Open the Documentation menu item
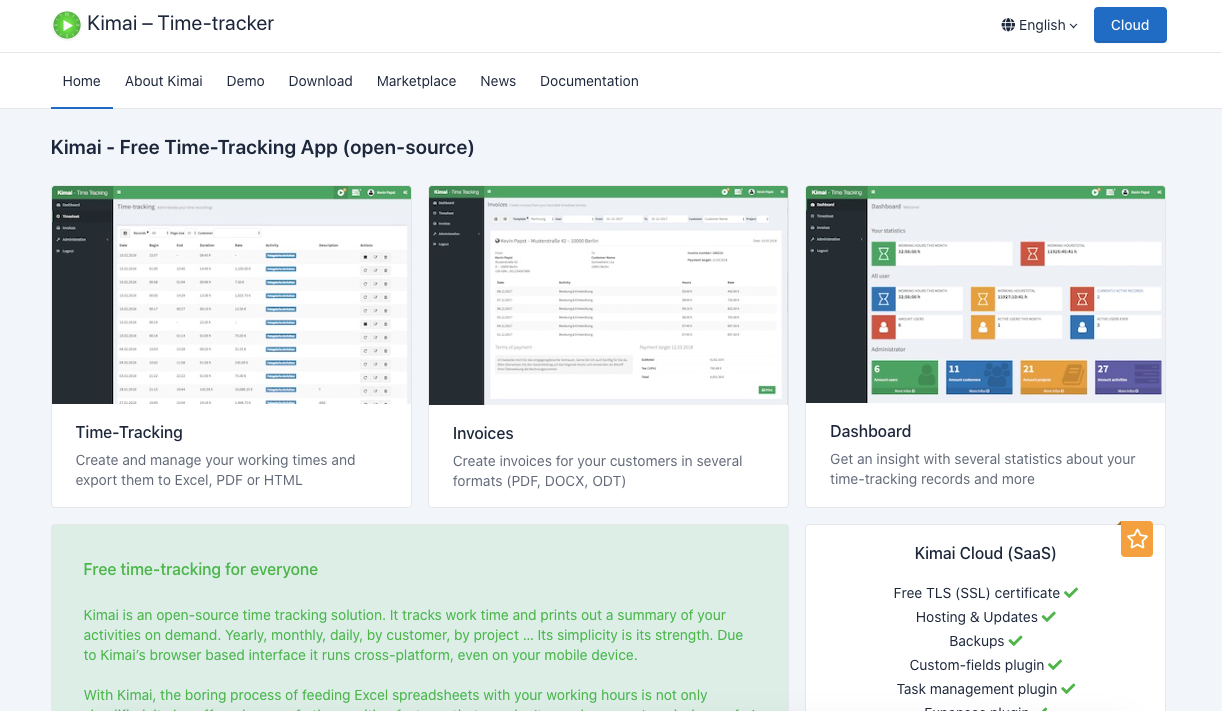Viewport: 1222px width, 711px height. pos(589,81)
